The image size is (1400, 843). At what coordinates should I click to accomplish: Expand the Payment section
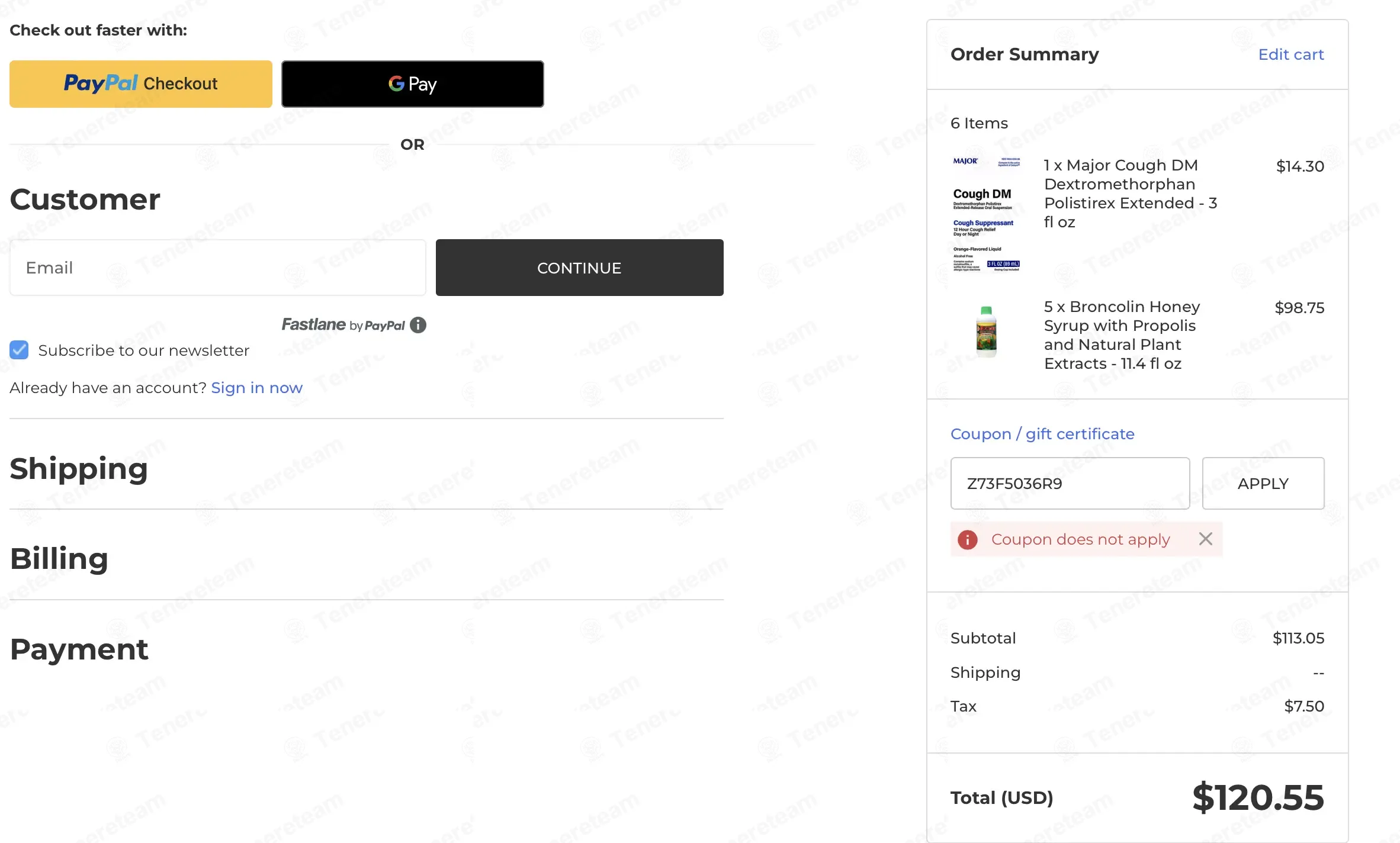79,649
